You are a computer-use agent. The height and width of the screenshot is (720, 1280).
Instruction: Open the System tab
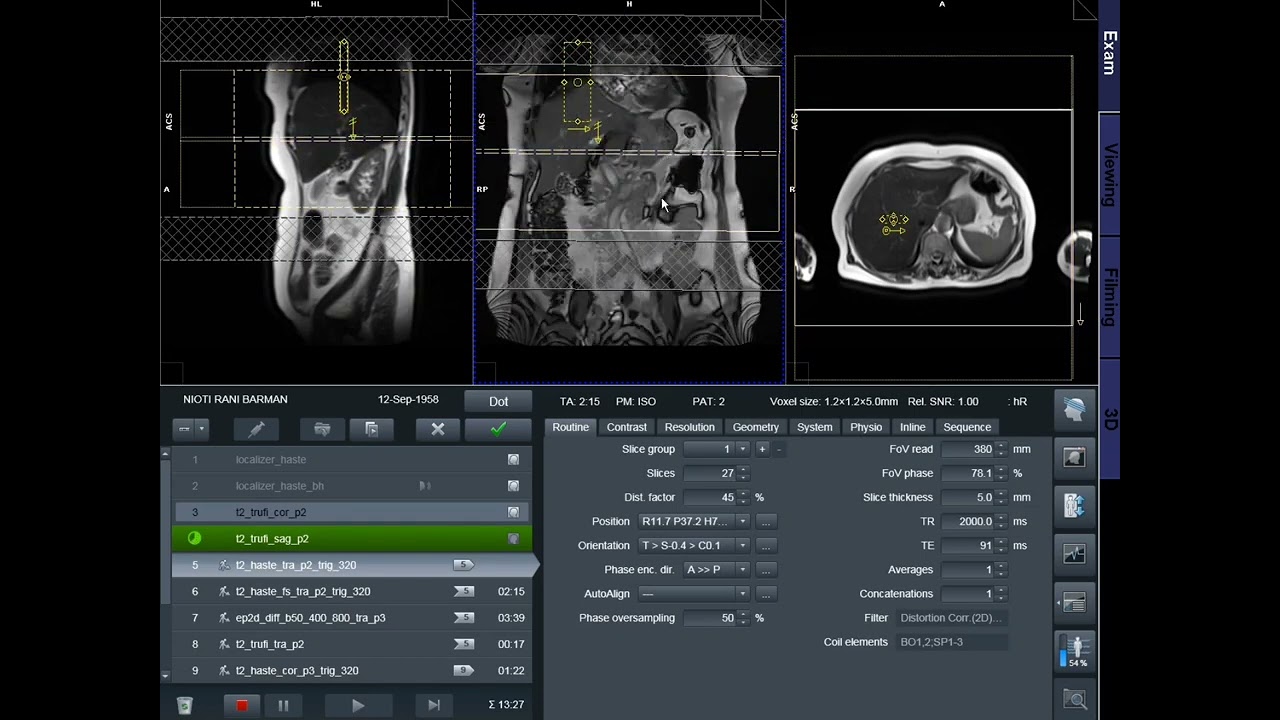click(x=814, y=427)
